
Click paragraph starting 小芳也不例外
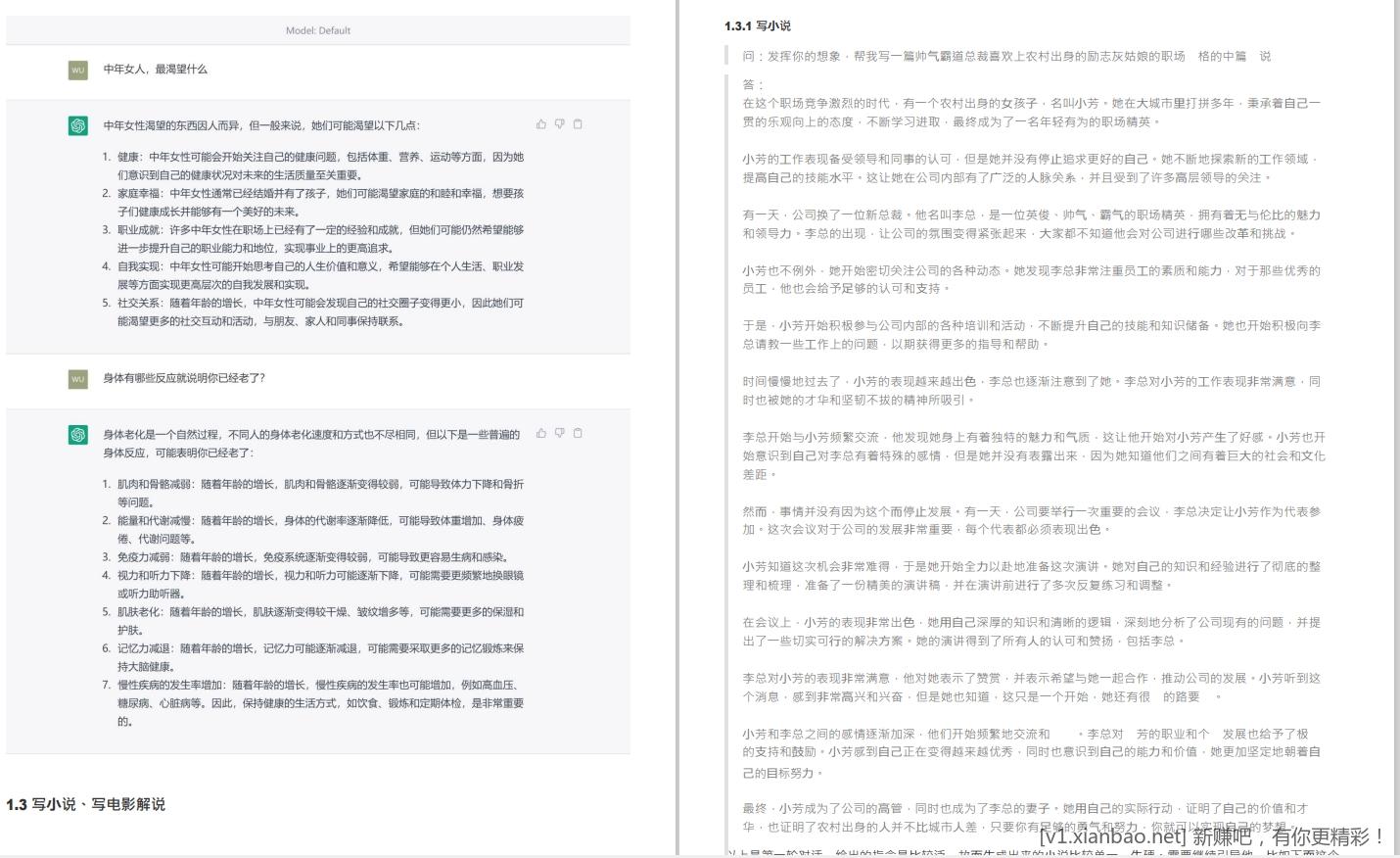coord(1031,279)
